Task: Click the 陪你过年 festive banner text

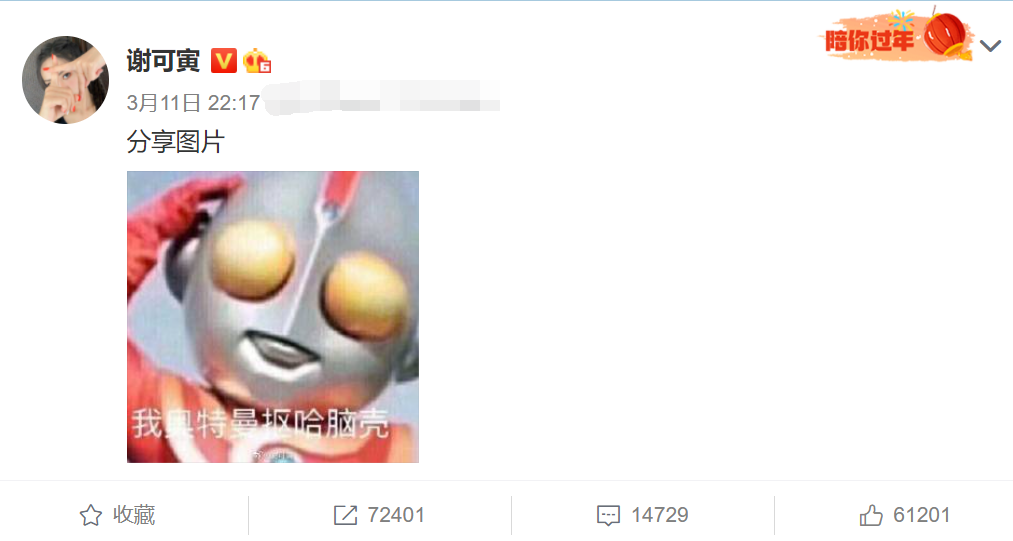Action: 869,41
